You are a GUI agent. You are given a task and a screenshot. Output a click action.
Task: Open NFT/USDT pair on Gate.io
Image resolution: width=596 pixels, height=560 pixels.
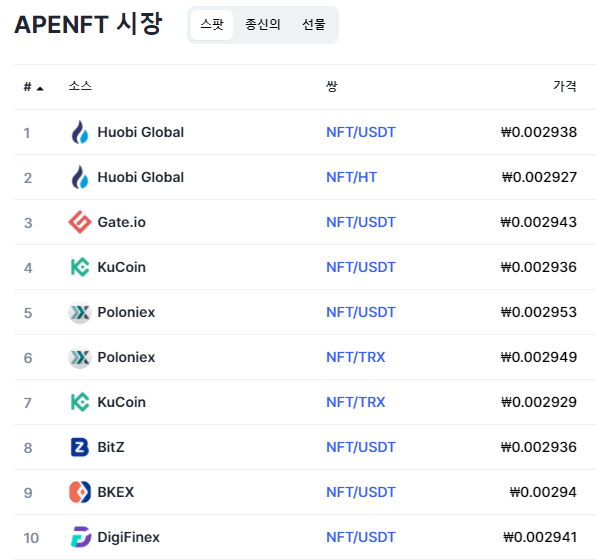[361, 222]
